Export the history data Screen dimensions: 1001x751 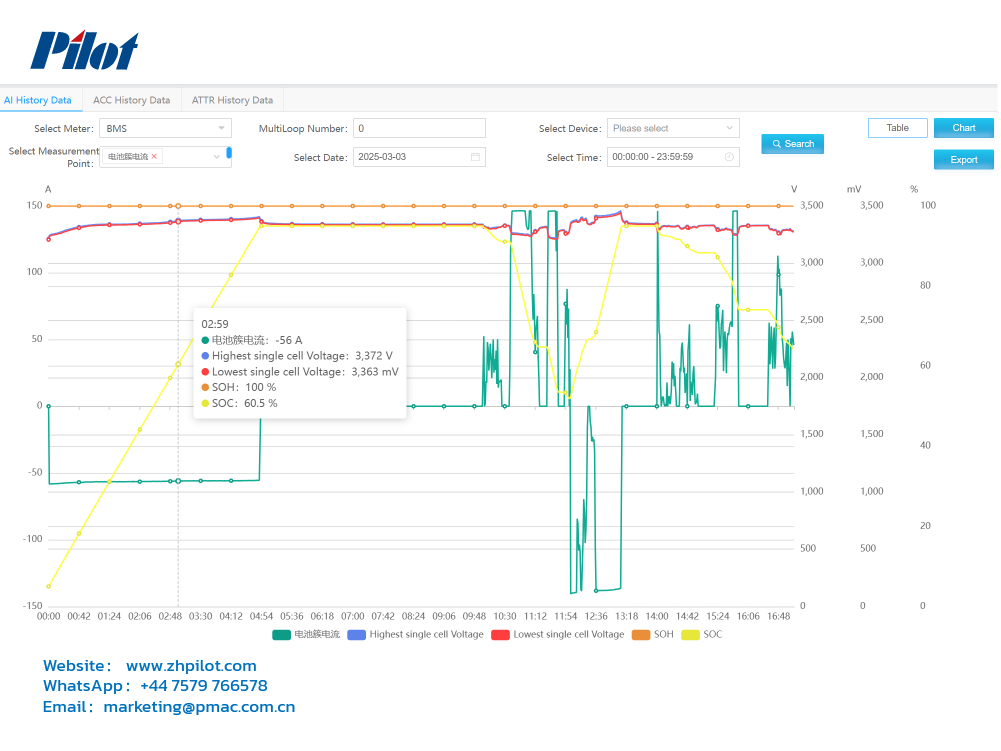tap(963, 160)
